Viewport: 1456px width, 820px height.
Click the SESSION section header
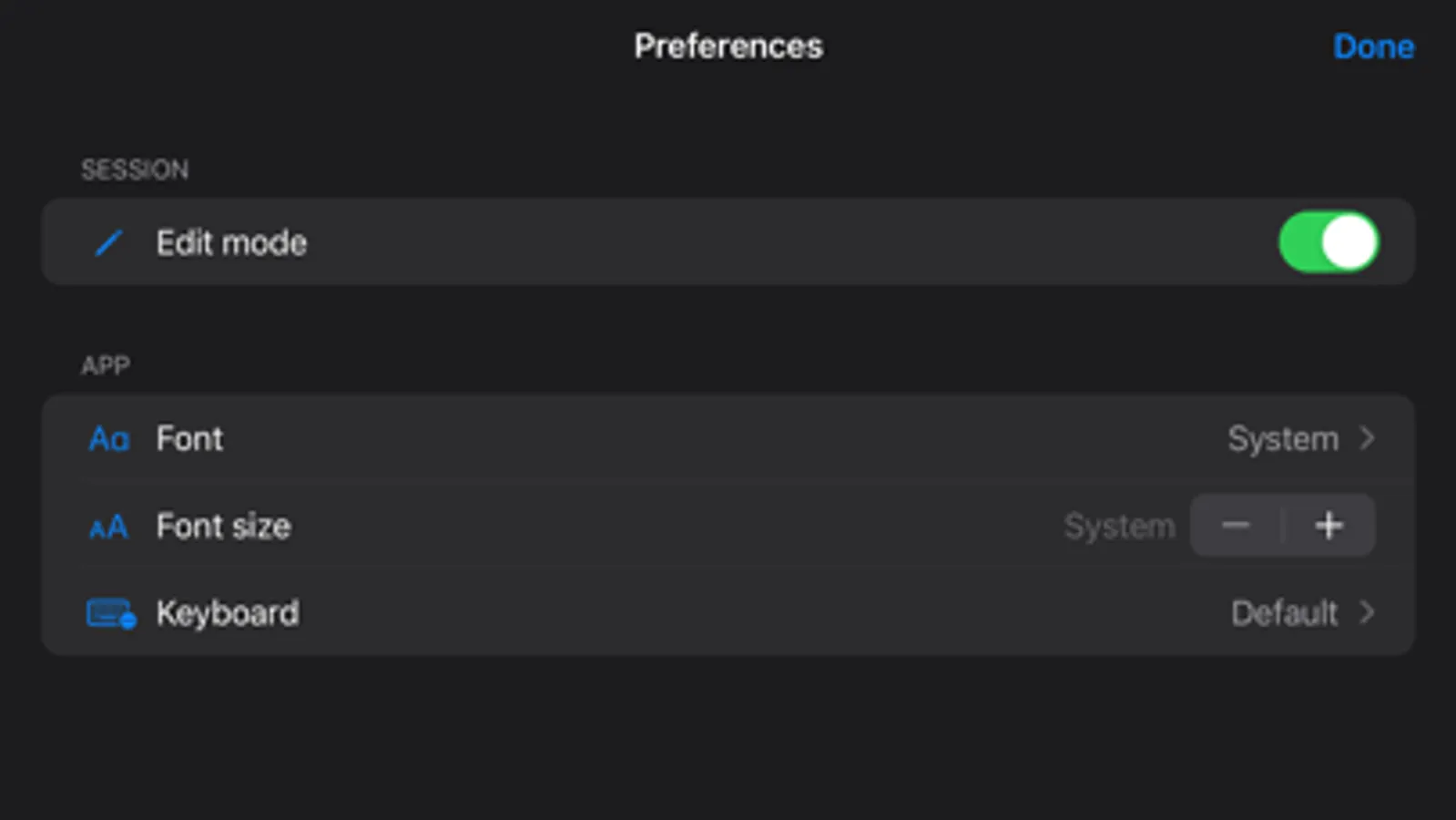coord(135,169)
